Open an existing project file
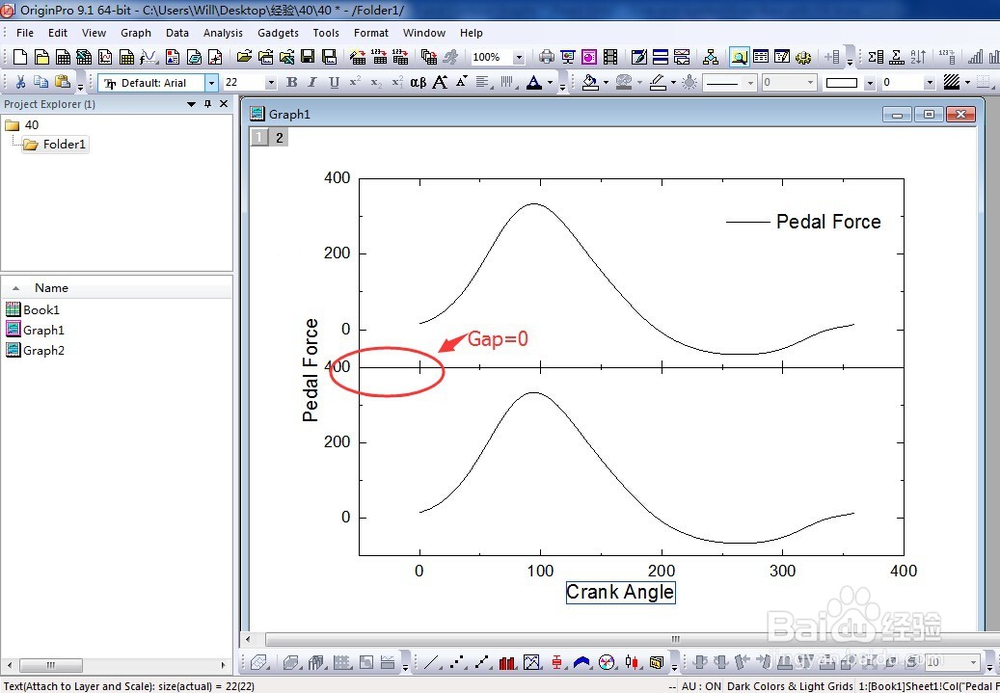 coord(244,57)
